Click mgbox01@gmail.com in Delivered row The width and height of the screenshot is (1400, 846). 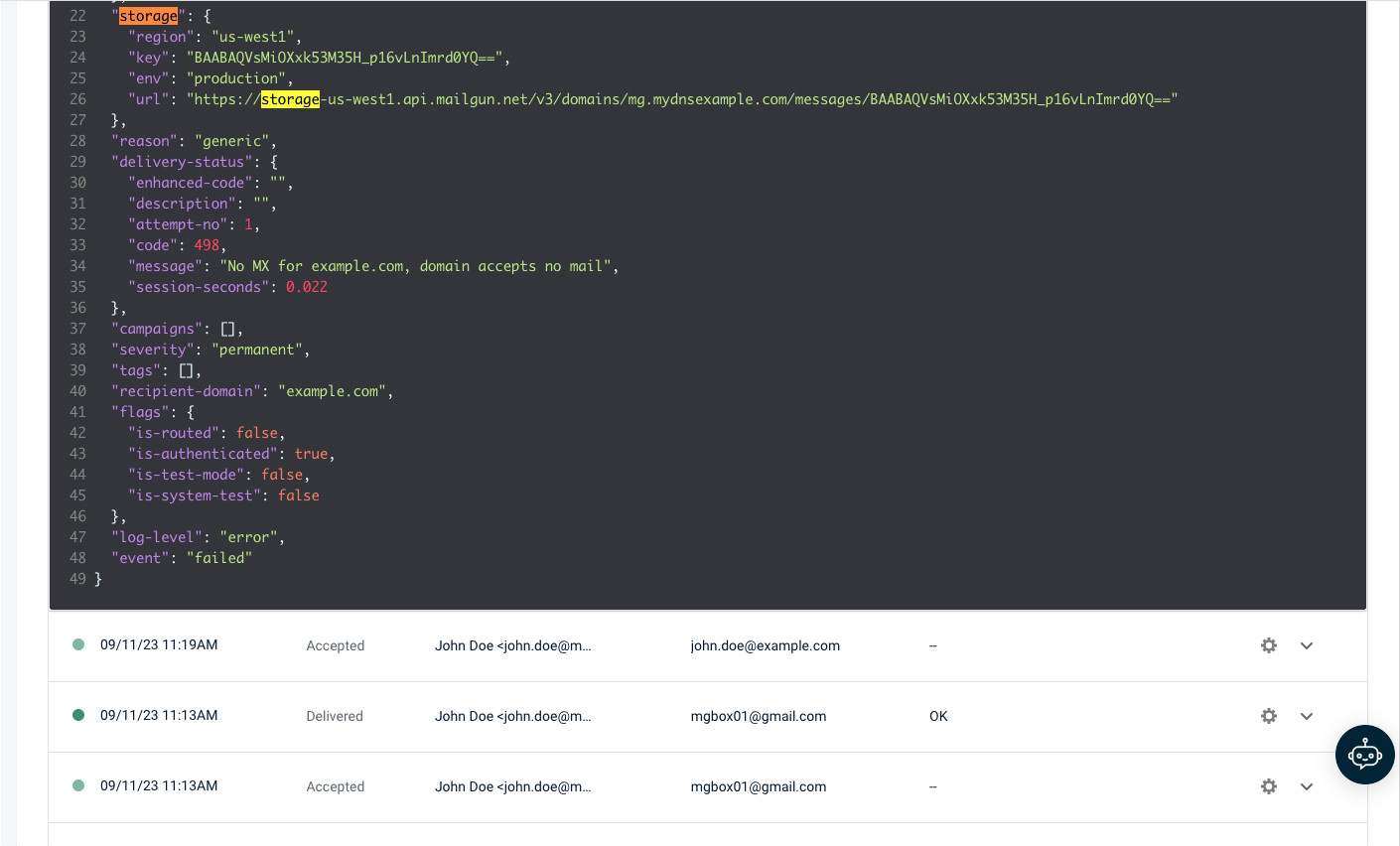coord(758,716)
